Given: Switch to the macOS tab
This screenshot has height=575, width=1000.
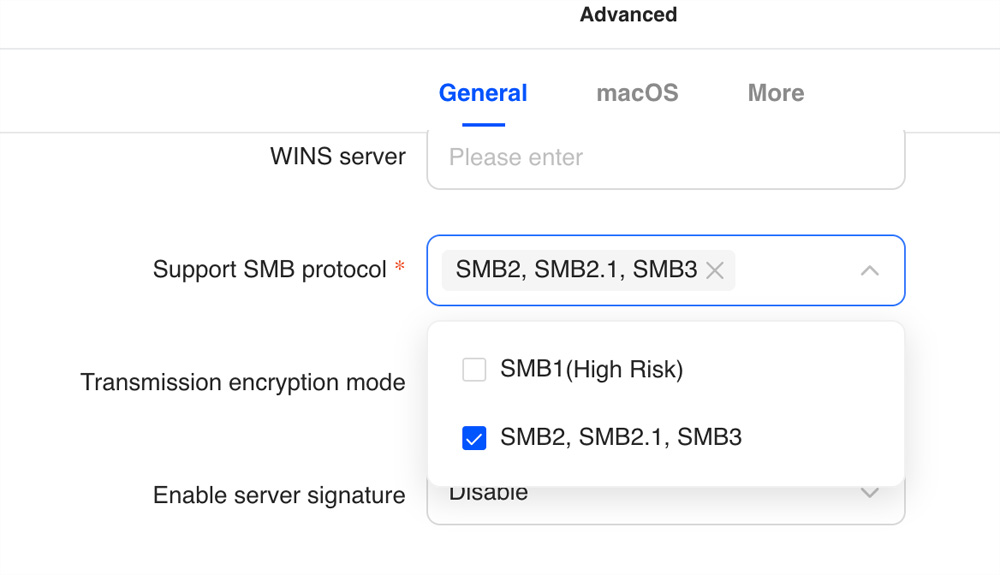Looking at the screenshot, I should [637, 93].
